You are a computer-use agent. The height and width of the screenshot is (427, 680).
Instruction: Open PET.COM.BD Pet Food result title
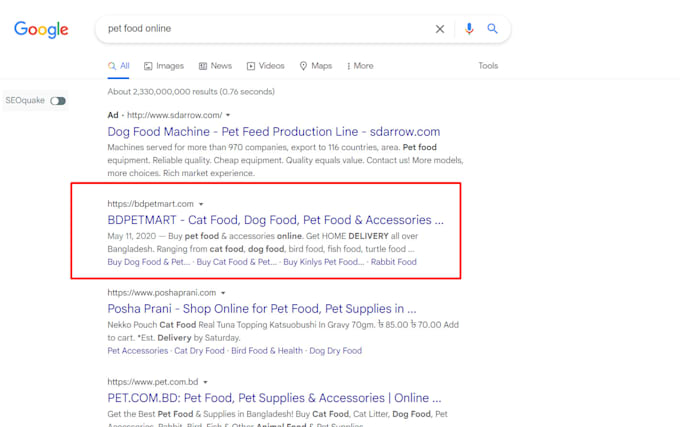[274, 398]
